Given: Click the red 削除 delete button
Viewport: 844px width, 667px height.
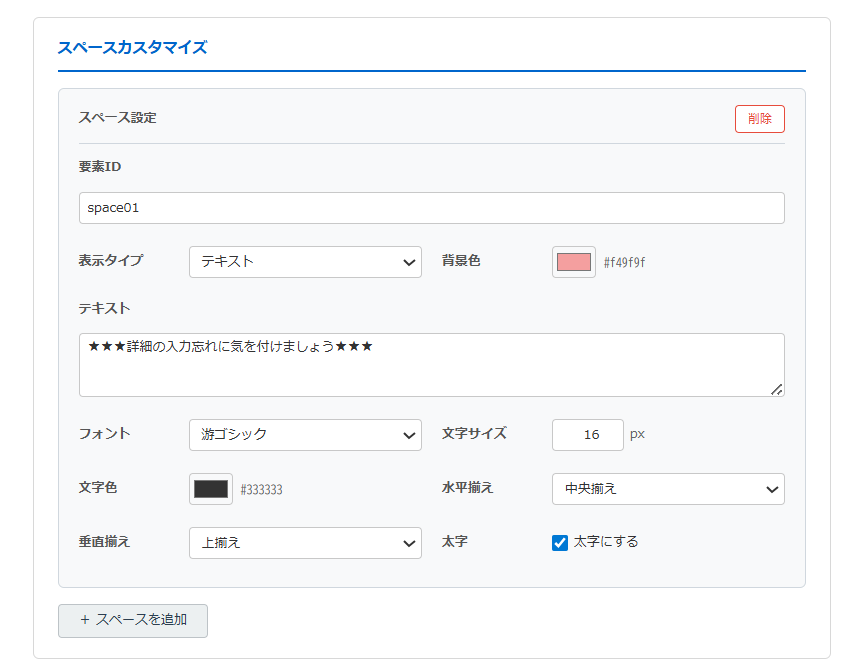Looking at the screenshot, I should click(759, 118).
